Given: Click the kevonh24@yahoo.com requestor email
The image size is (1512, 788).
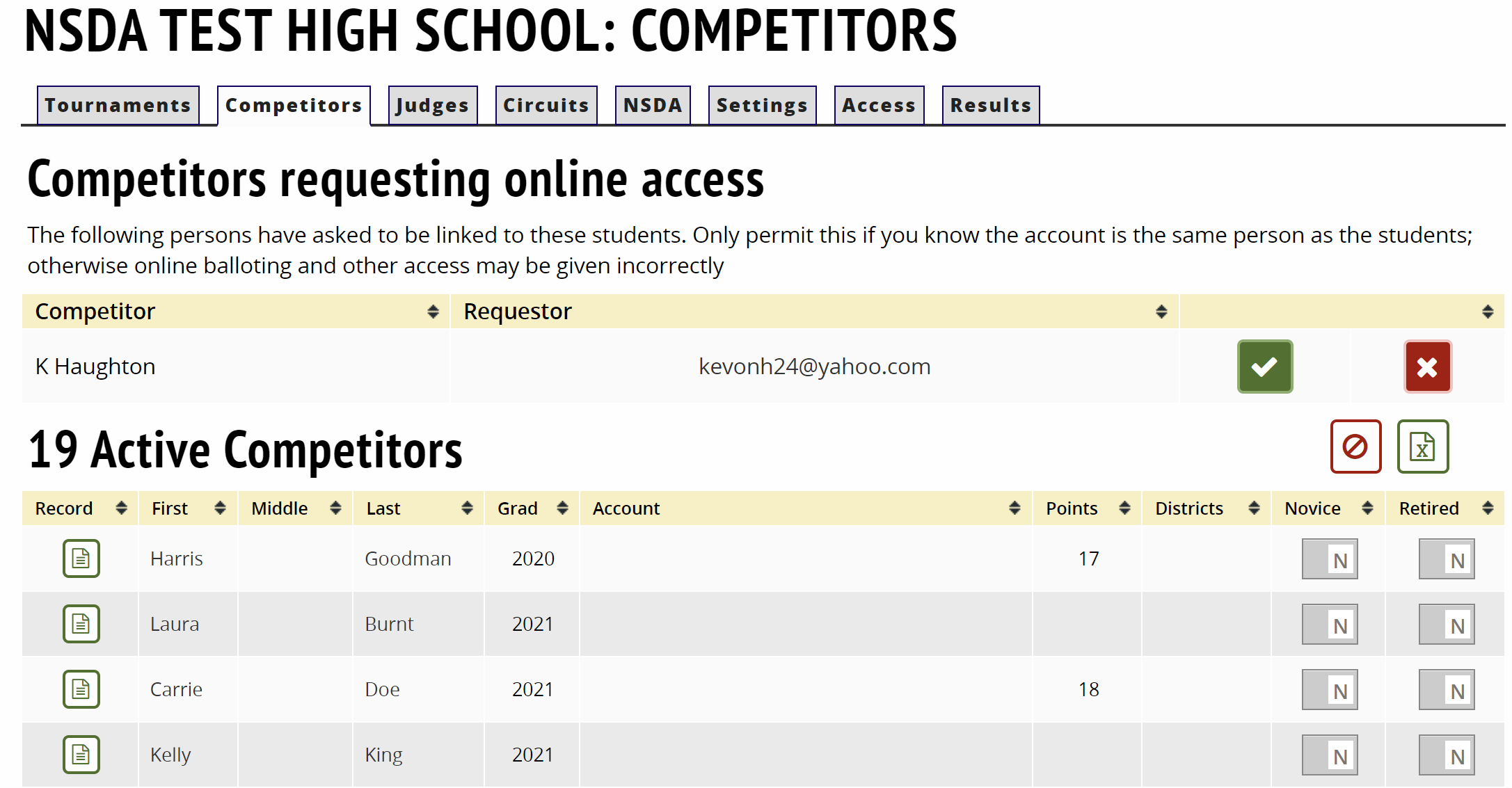Looking at the screenshot, I should coord(814,367).
